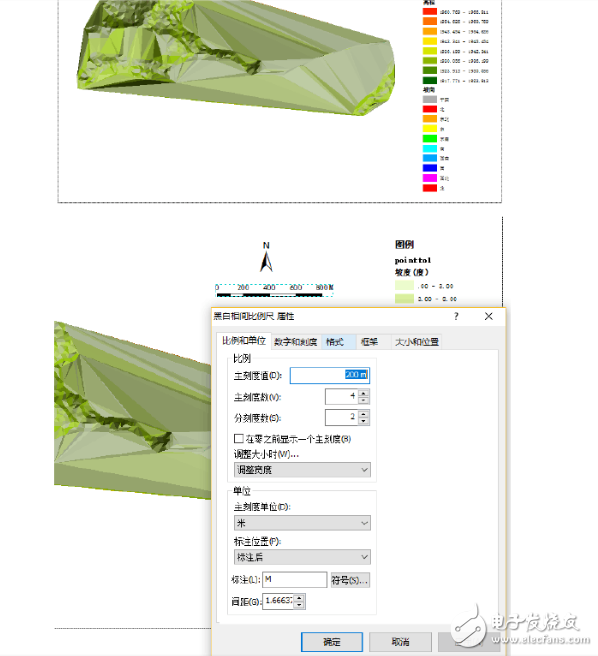
Task: Click the 主刻度值 input field
Action: [330, 375]
